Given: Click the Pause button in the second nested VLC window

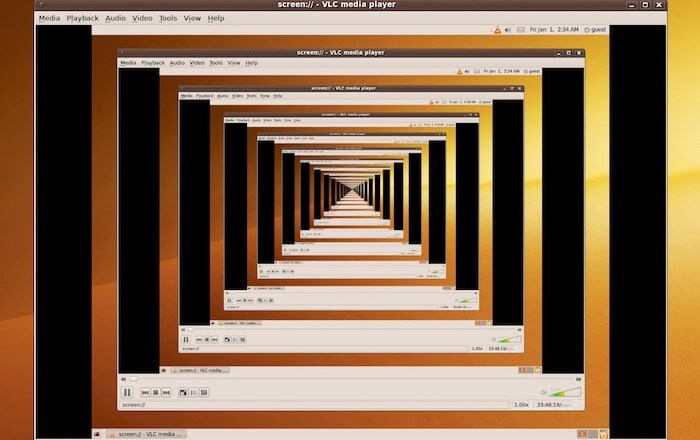Looking at the screenshot, I should [x=186, y=340].
